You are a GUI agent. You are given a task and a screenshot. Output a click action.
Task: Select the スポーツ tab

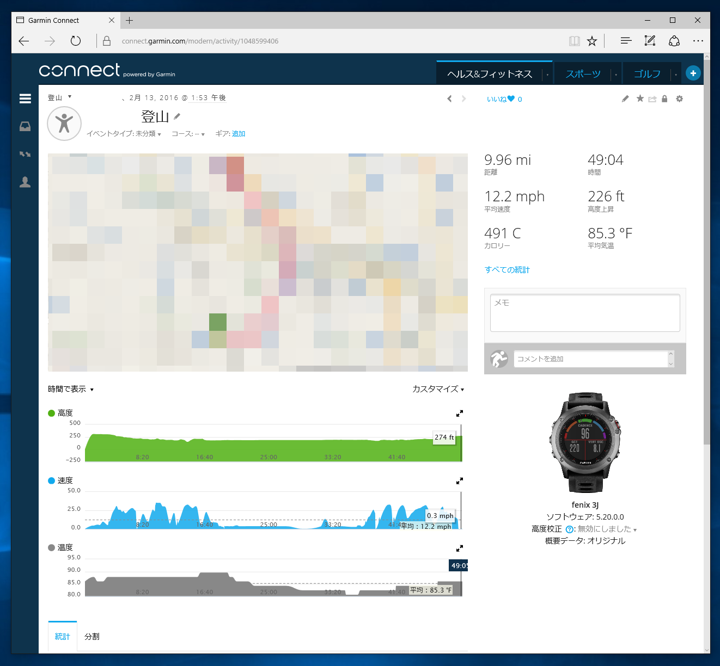[583, 73]
